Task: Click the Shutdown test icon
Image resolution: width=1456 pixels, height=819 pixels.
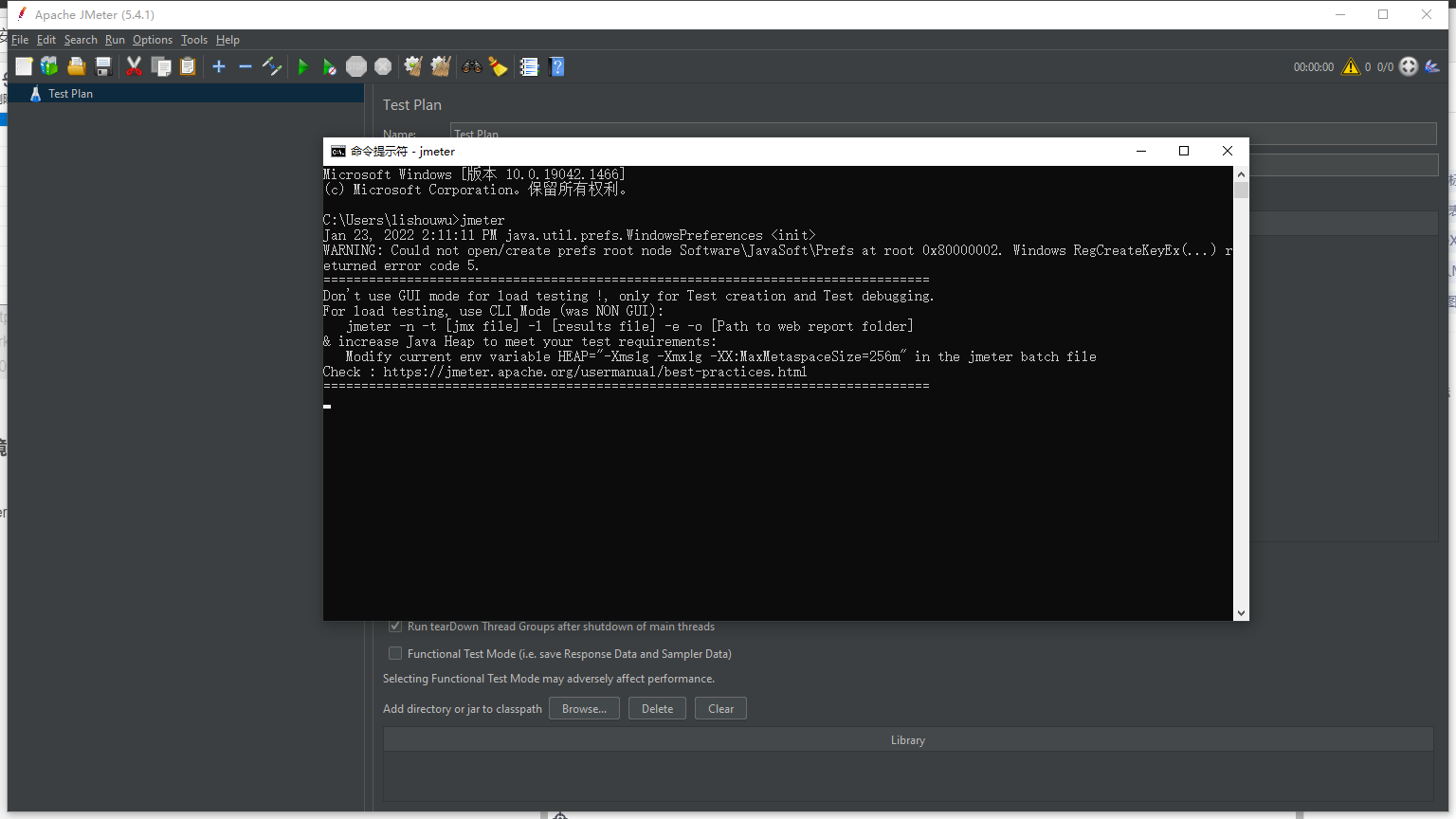Action: point(383,66)
